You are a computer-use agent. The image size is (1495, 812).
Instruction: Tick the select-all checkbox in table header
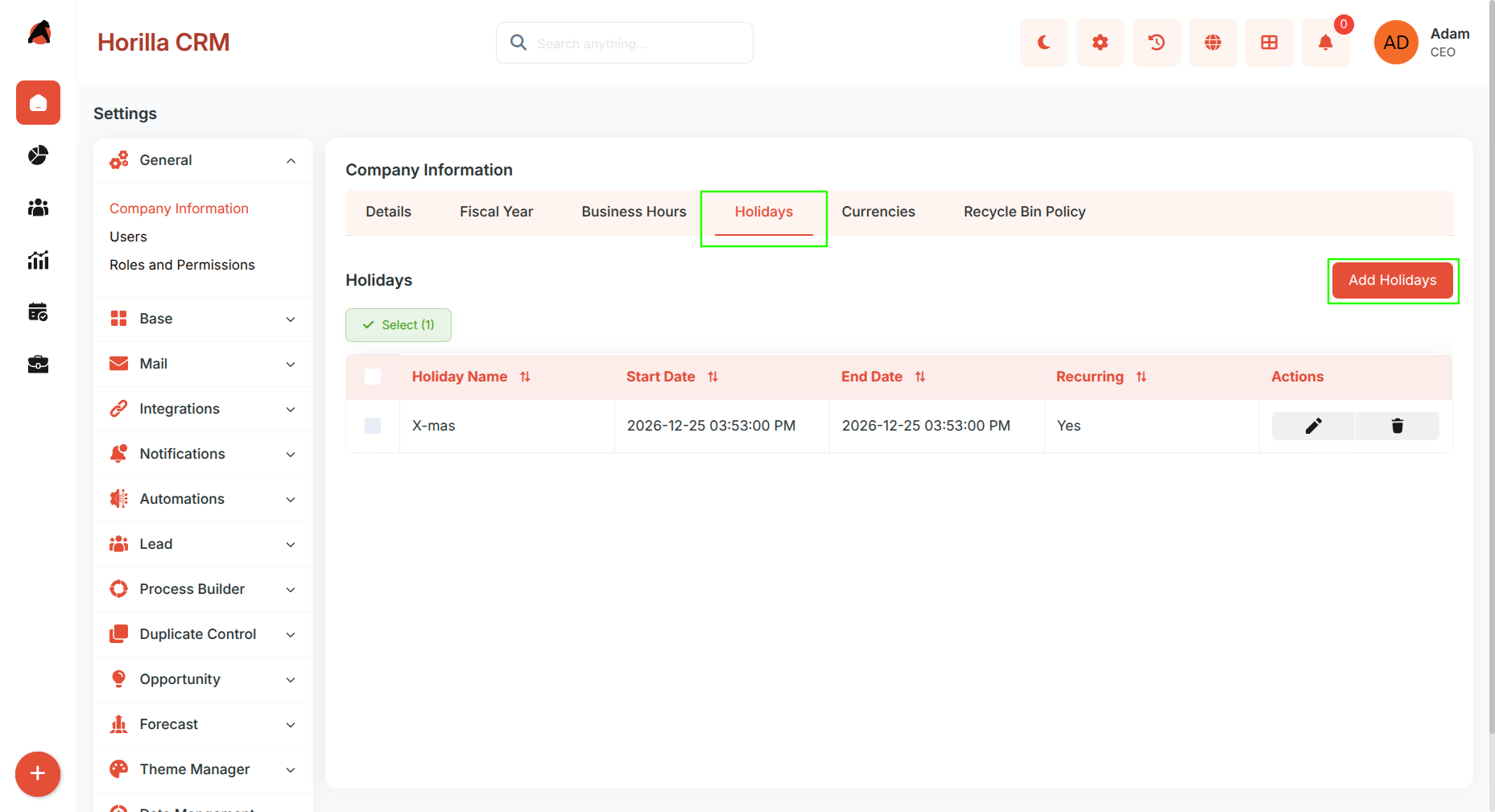(373, 377)
